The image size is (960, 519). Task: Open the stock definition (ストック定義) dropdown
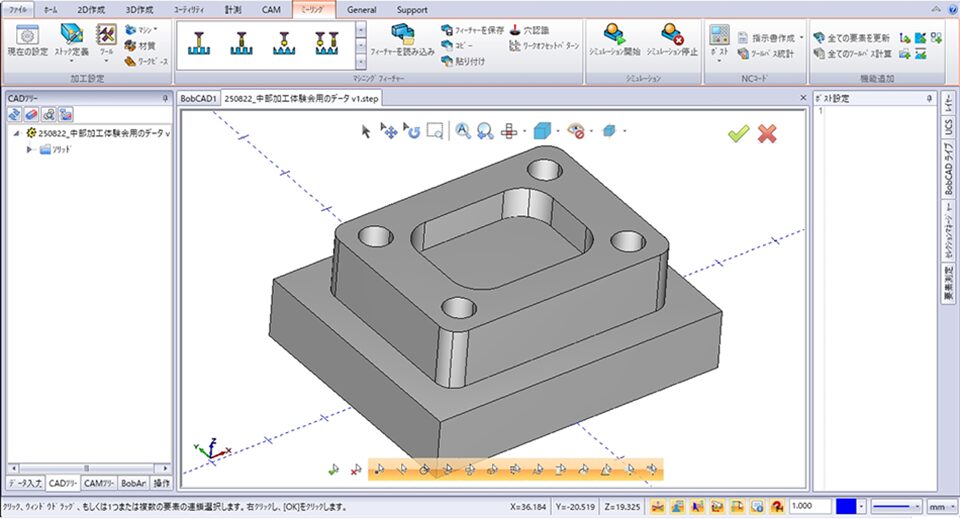click(x=72, y=51)
